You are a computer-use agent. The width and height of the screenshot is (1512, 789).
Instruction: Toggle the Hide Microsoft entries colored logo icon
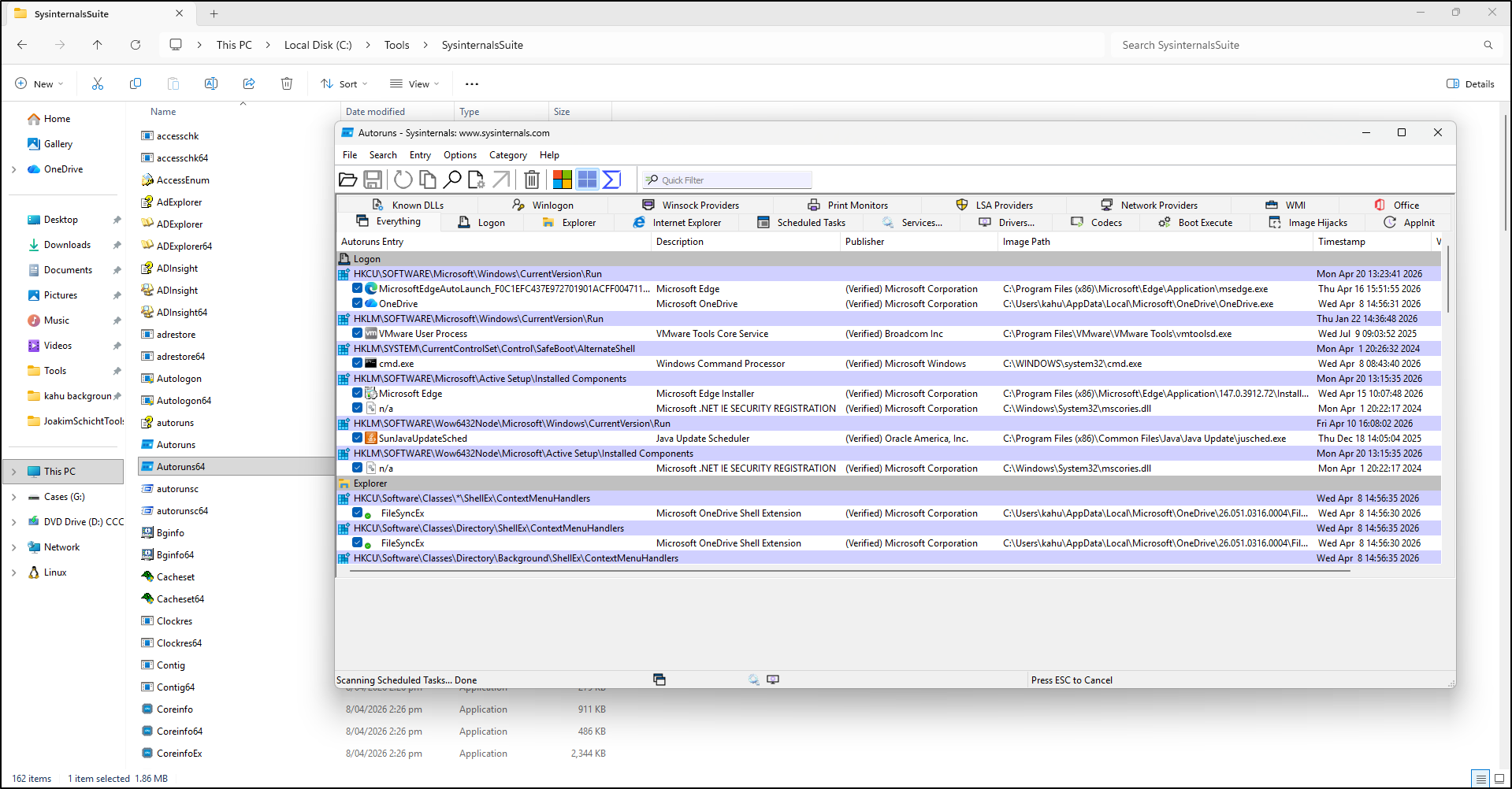coord(563,180)
